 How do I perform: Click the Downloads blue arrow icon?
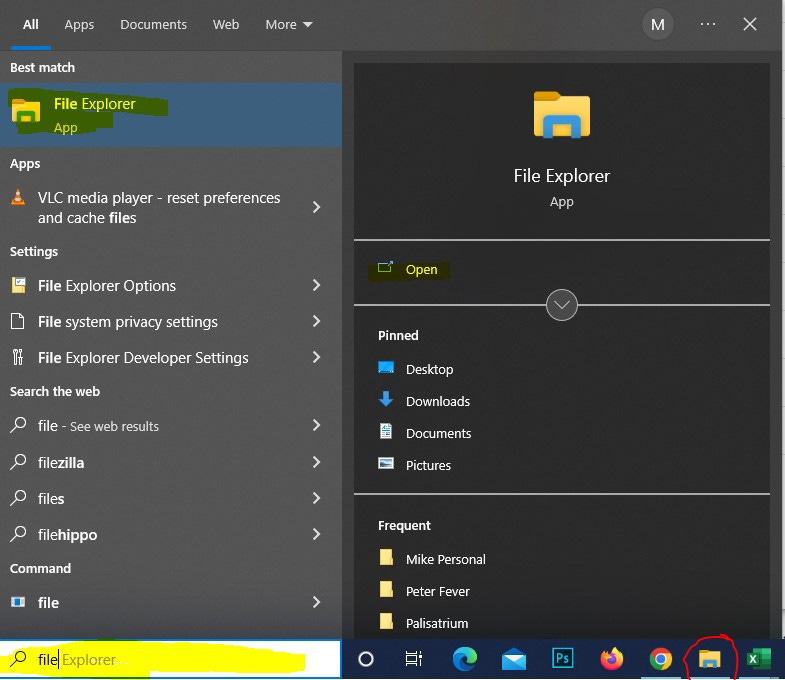386,399
